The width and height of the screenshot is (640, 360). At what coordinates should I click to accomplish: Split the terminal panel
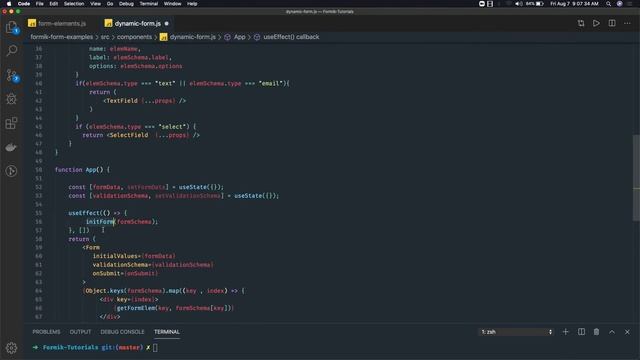[x=581, y=332]
